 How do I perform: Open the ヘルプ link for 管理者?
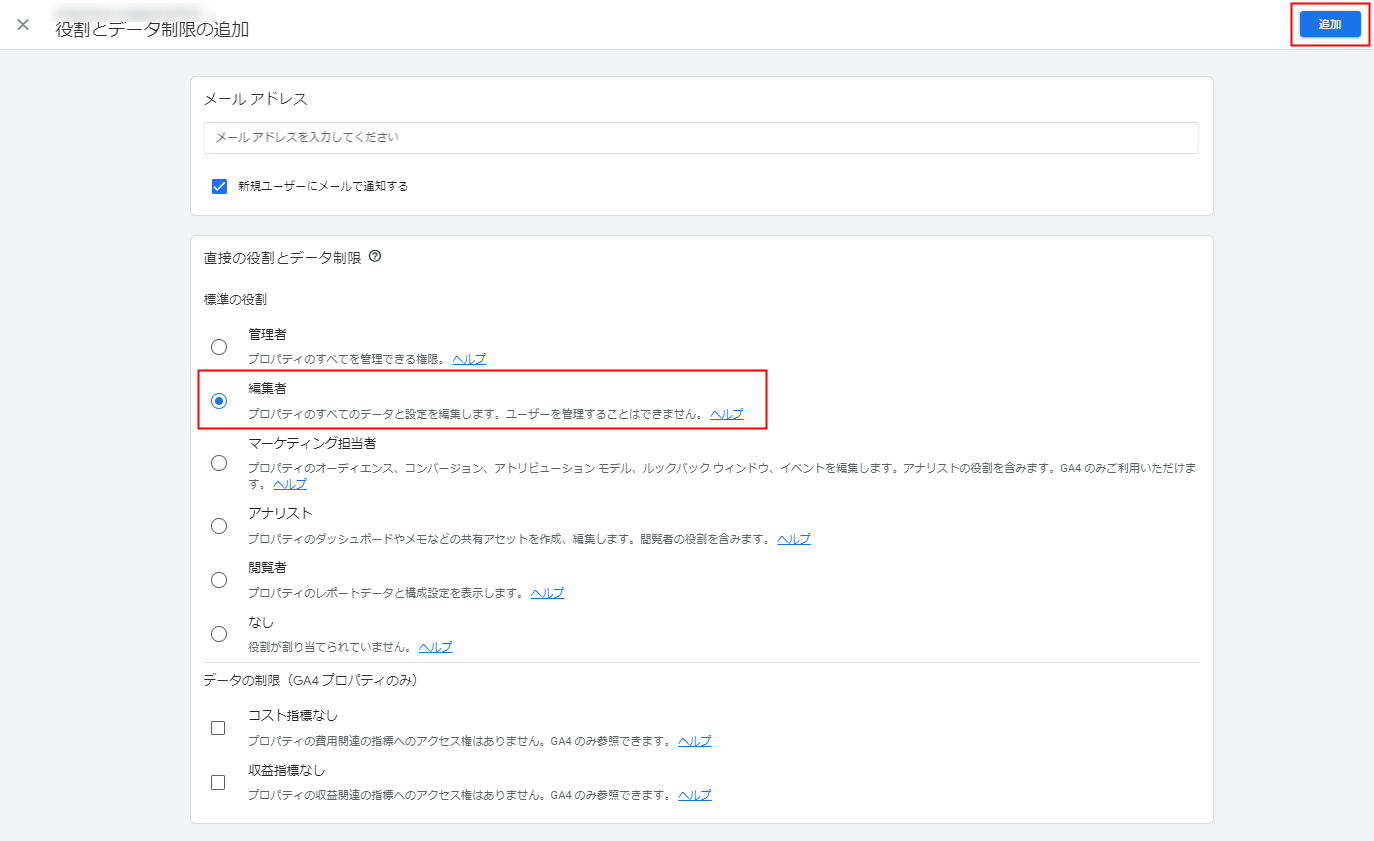coord(469,359)
